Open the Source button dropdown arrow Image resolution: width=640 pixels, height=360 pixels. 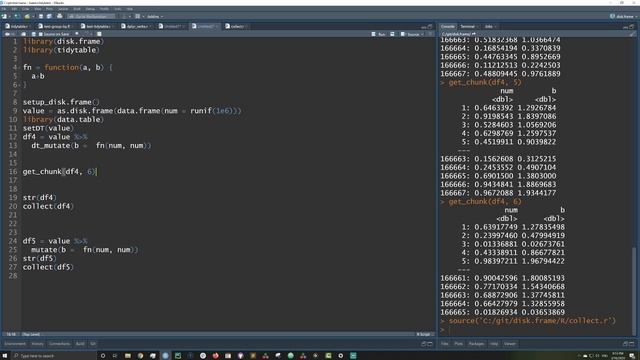[422, 34]
